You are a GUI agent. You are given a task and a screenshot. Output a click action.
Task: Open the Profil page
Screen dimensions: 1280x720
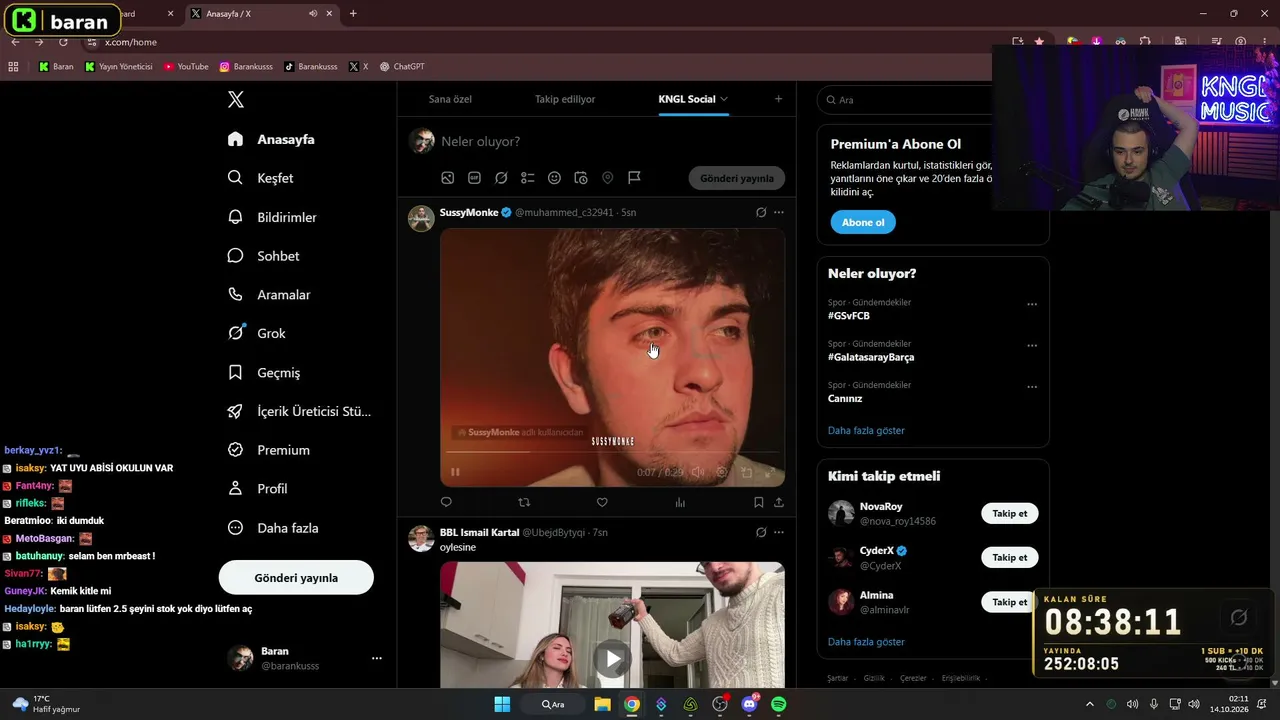pos(258,489)
